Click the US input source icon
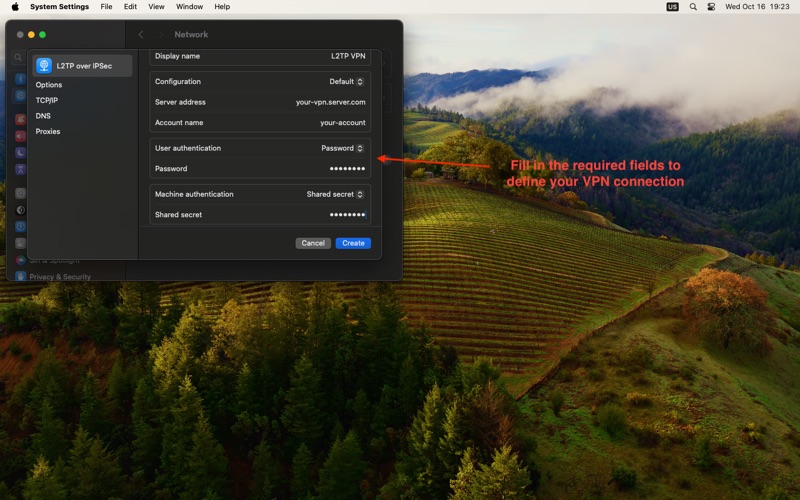800x500 pixels. click(x=672, y=7)
